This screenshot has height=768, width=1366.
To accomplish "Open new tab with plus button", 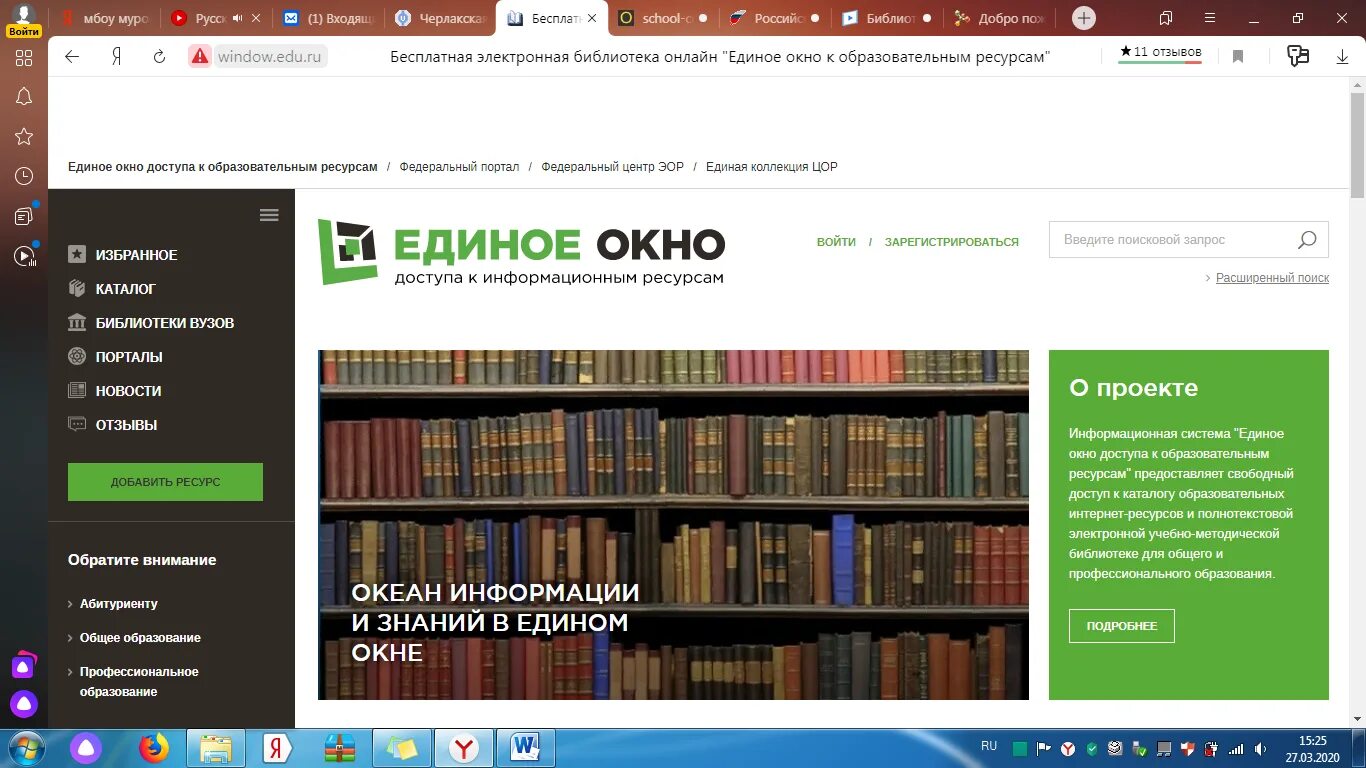I will [1084, 18].
